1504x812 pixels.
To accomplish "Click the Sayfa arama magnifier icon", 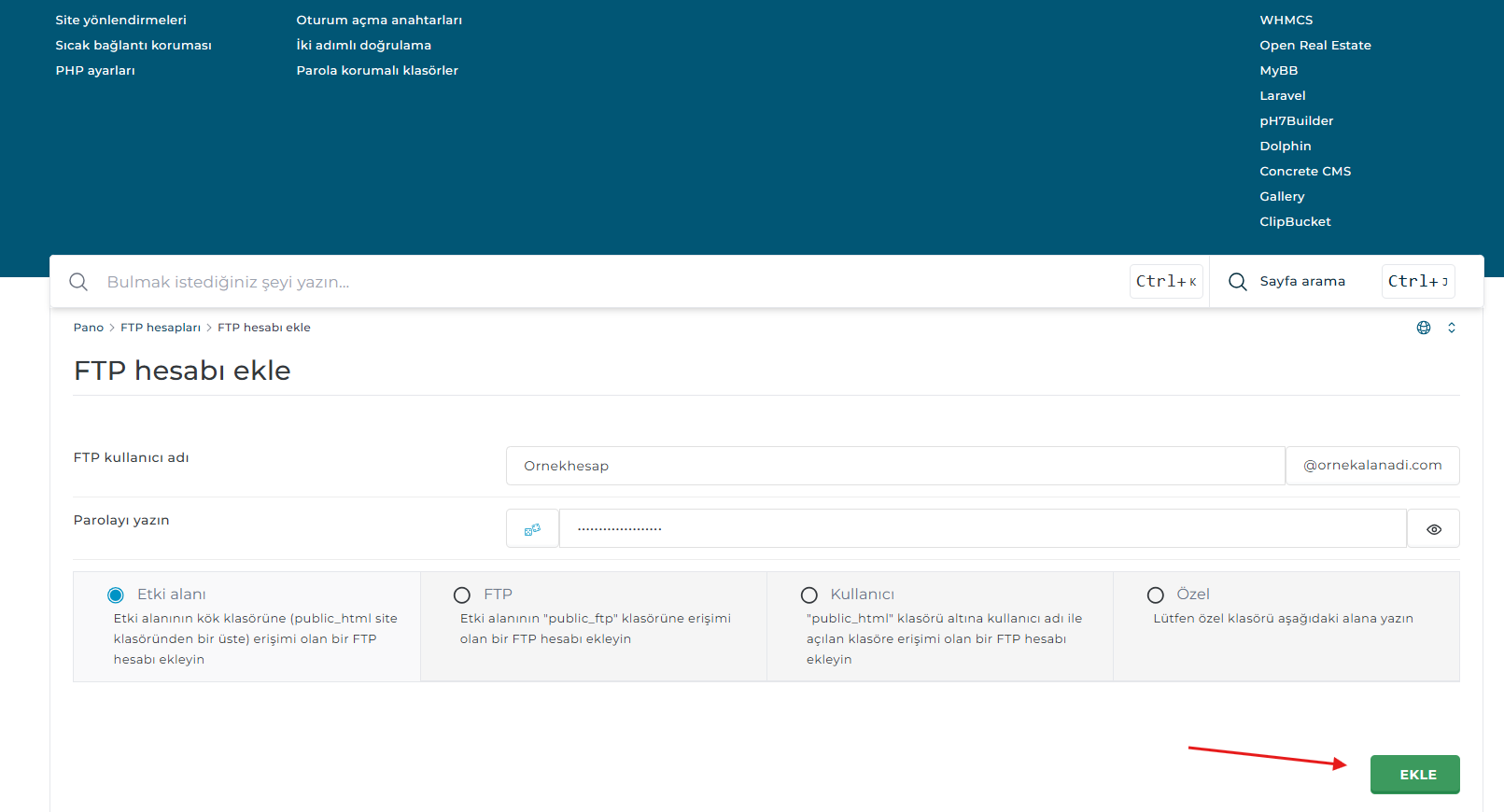I will coord(1237,282).
